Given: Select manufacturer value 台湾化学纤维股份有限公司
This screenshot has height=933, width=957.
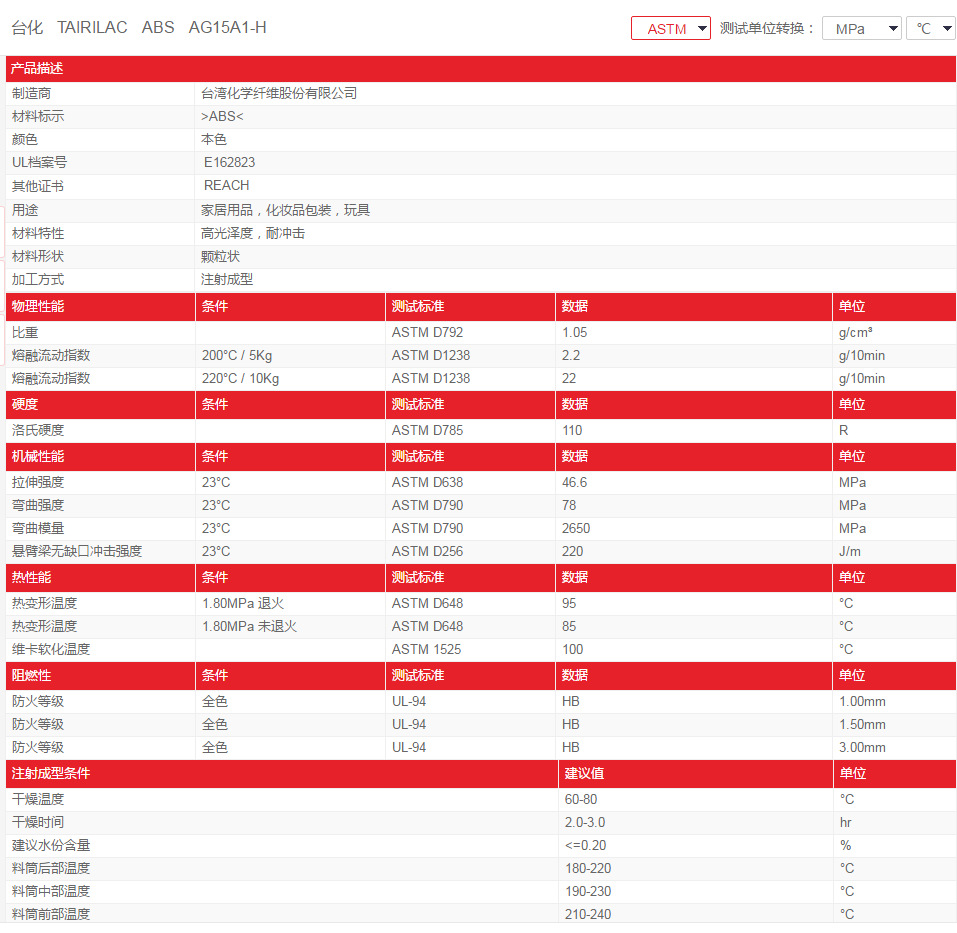Looking at the screenshot, I should click(279, 93).
